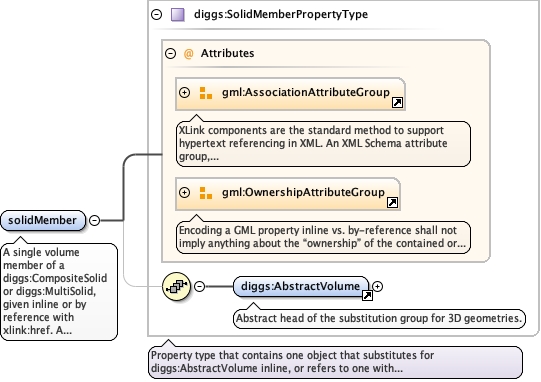
Task: Click the orange @ attributes icon
Action: [188, 54]
